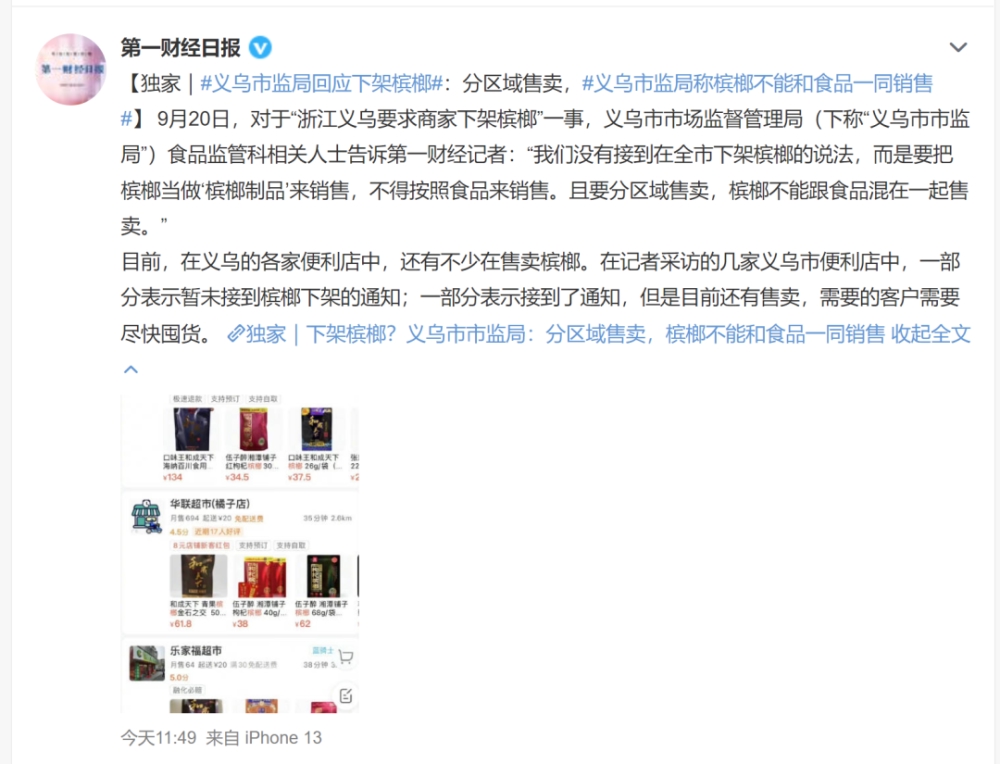Click 收起全文 to collapse the post
1000x764 pixels.
pyautogui.click(x=930, y=334)
